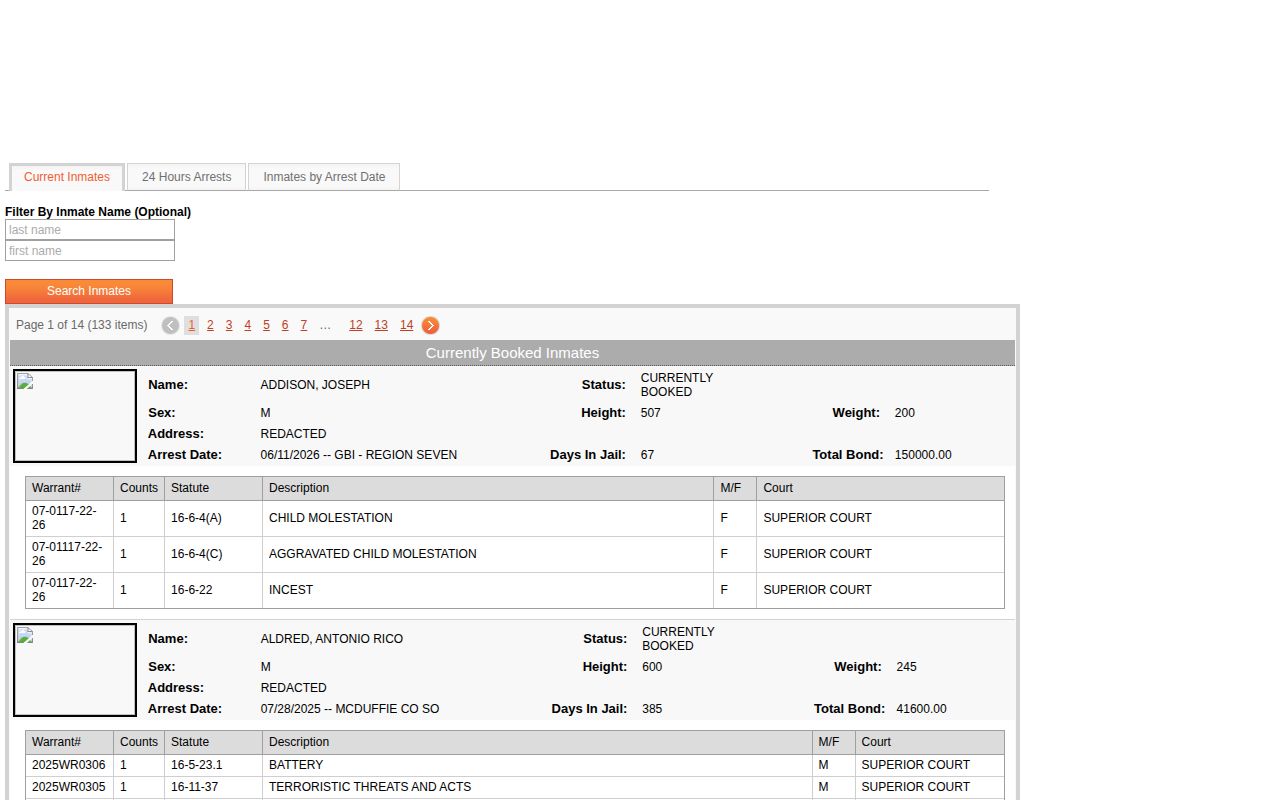Go to the next page arrow
Viewport: 1280px width, 800px height.
tap(430, 325)
